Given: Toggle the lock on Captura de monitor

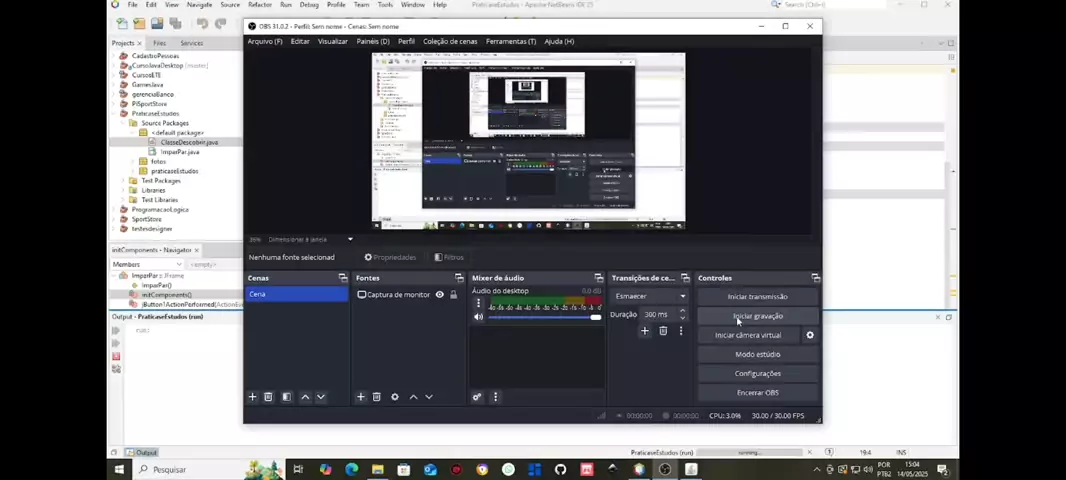Looking at the screenshot, I should coord(453,295).
